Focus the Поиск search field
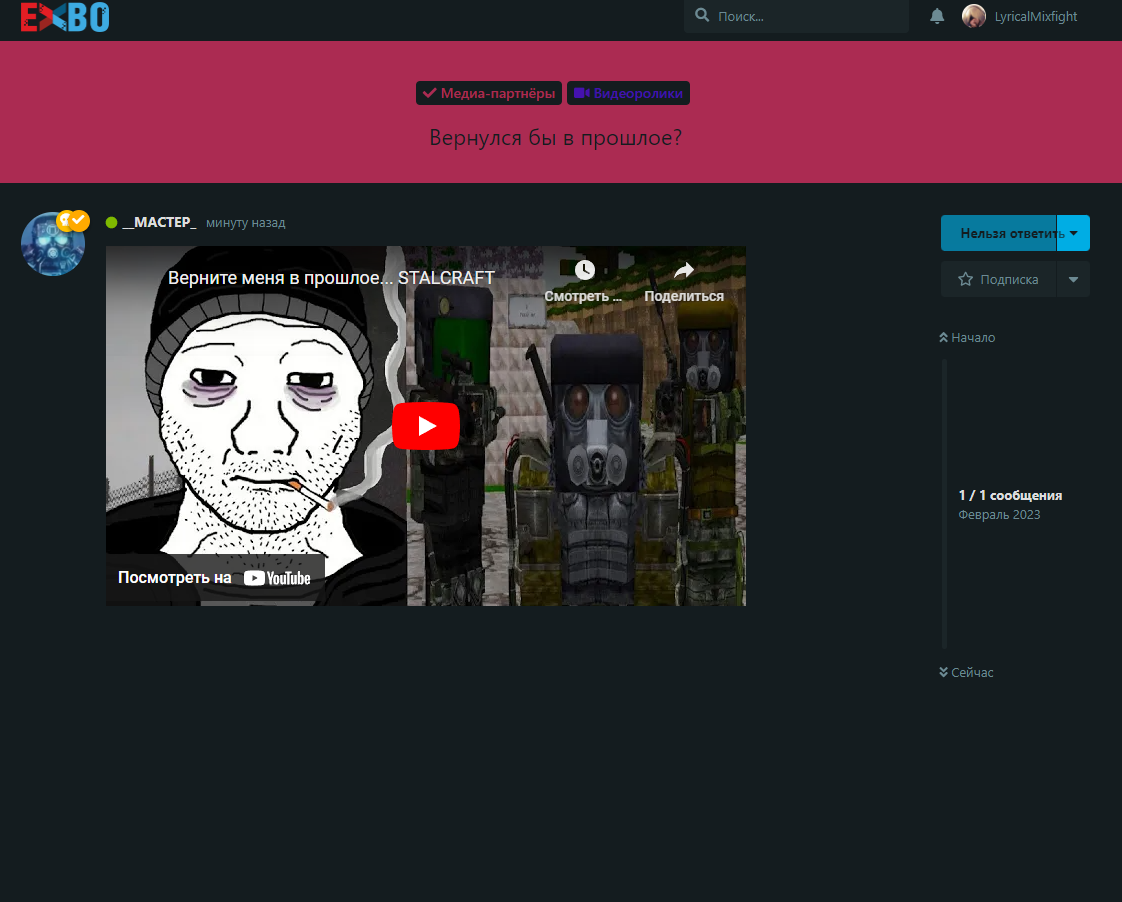1122x902 pixels. point(796,16)
